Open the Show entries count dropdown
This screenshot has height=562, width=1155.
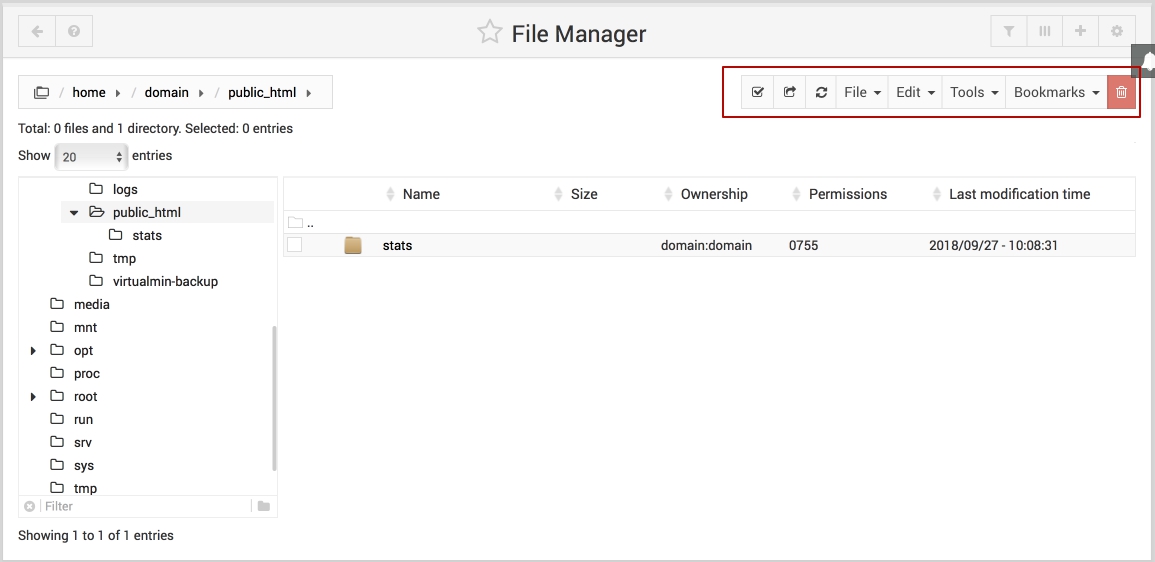(x=91, y=157)
